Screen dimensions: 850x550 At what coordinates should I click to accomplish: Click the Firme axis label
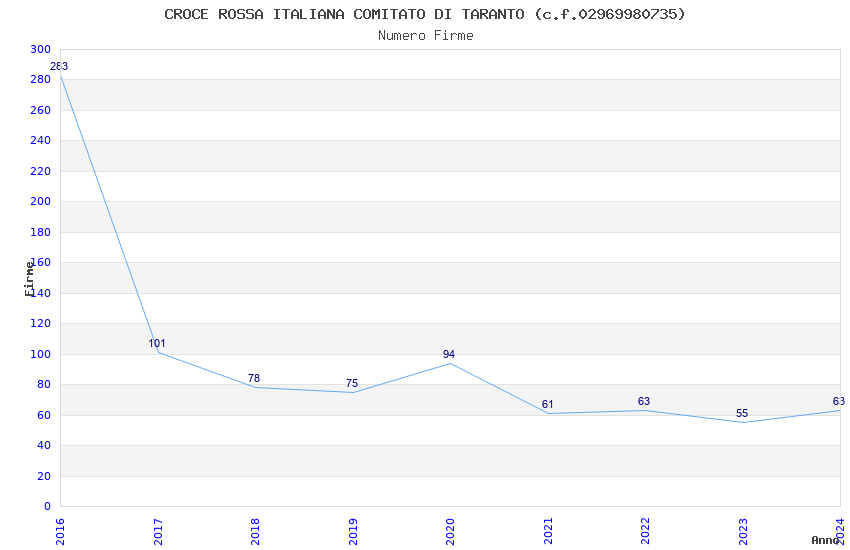30,279
